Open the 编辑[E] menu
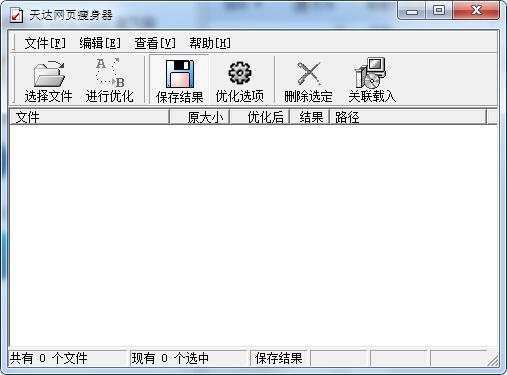The height and width of the screenshot is (375, 507). pos(100,43)
